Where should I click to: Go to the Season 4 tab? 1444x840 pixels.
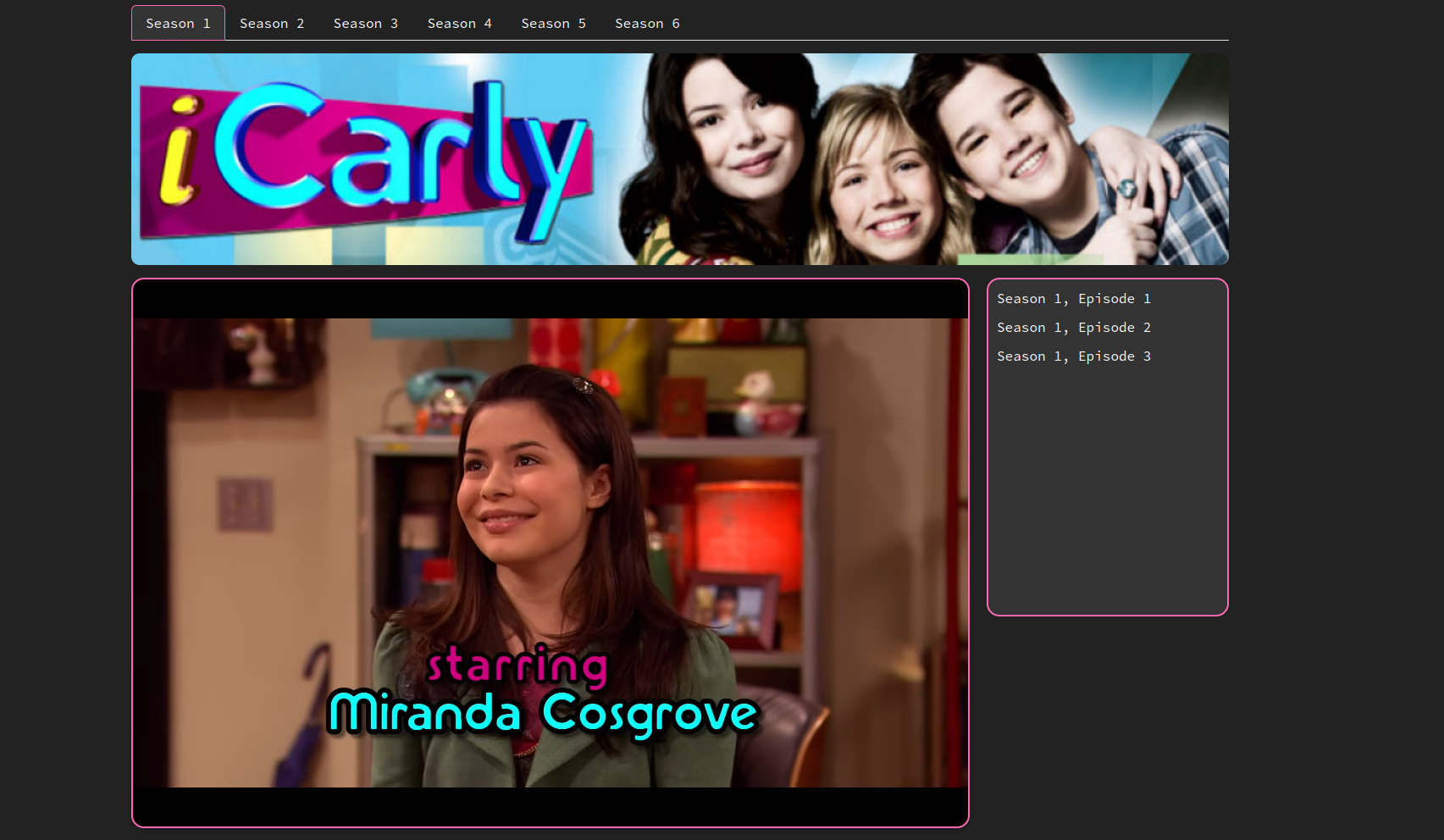coord(460,24)
